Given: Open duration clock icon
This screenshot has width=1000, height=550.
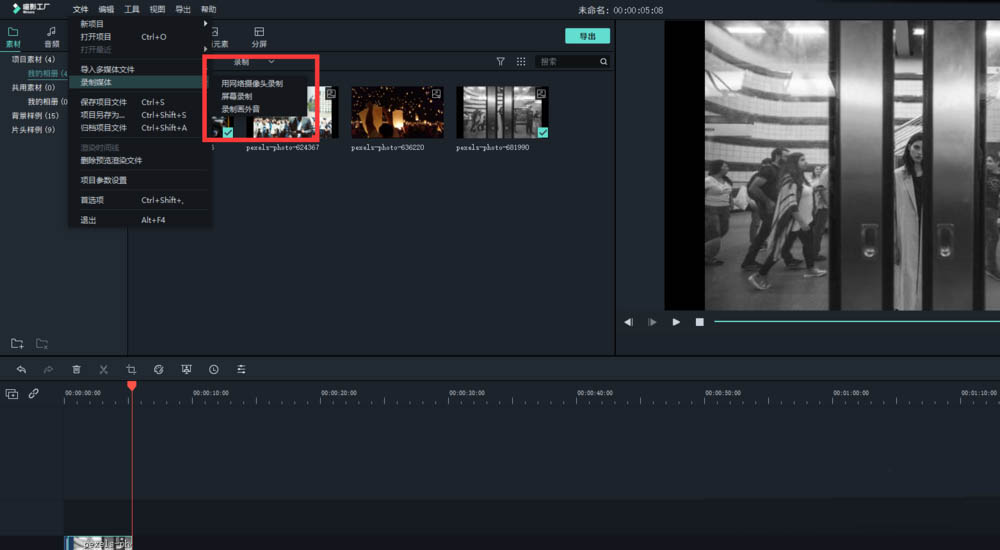Looking at the screenshot, I should (214, 369).
